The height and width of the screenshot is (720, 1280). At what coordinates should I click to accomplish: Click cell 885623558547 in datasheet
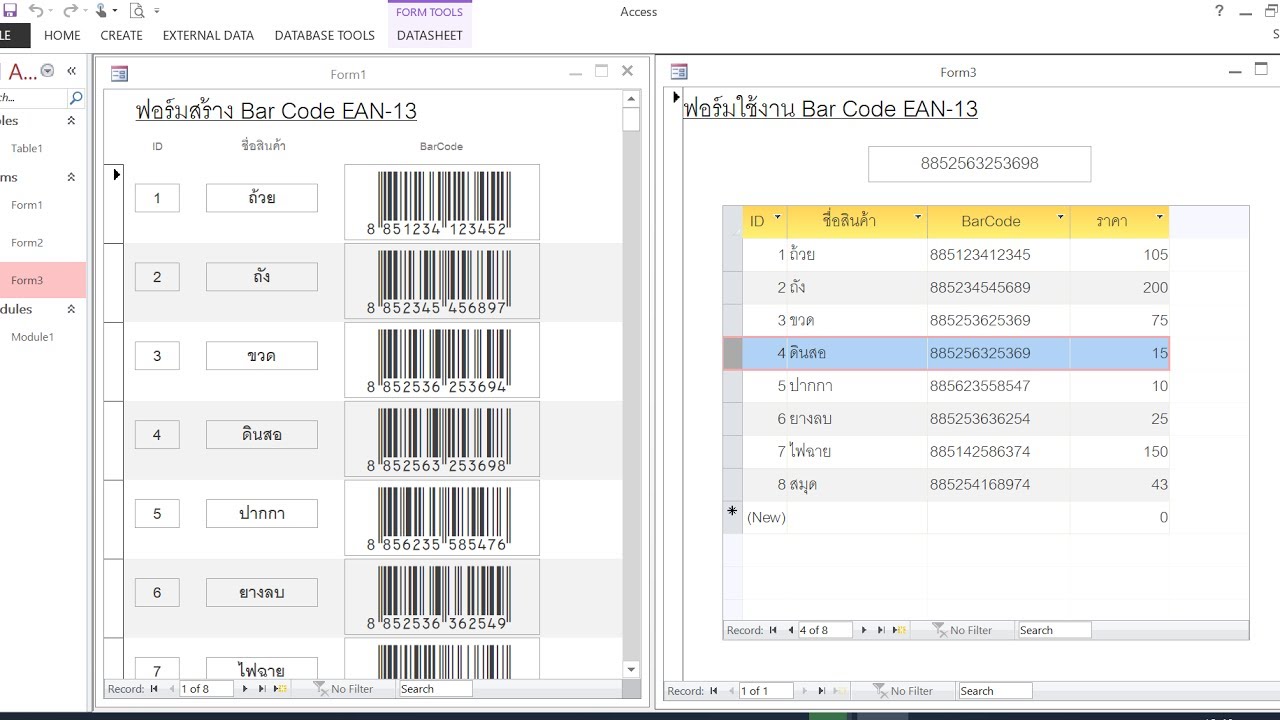(998, 386)
